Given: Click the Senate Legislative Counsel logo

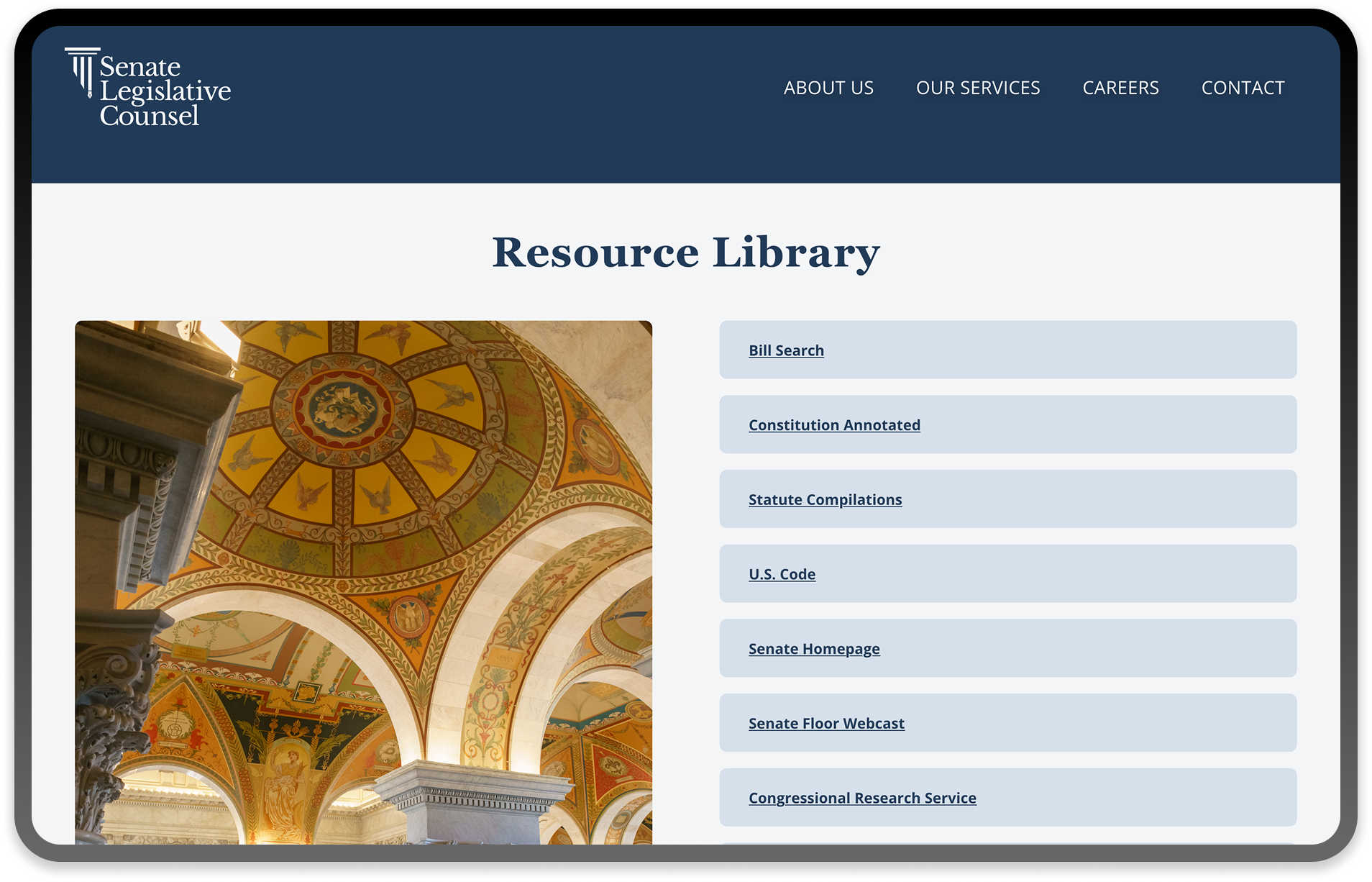Looking at the screenshot, I should click(148, 88).
